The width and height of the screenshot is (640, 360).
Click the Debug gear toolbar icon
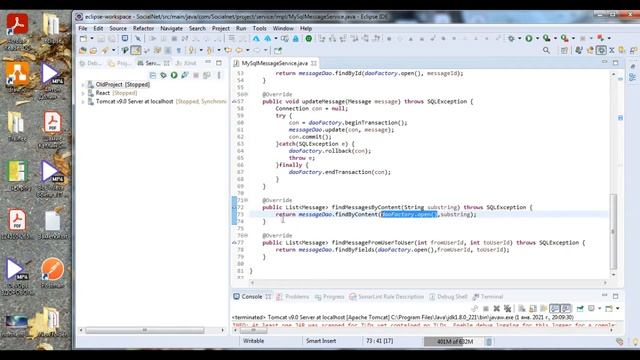[511, 38]
